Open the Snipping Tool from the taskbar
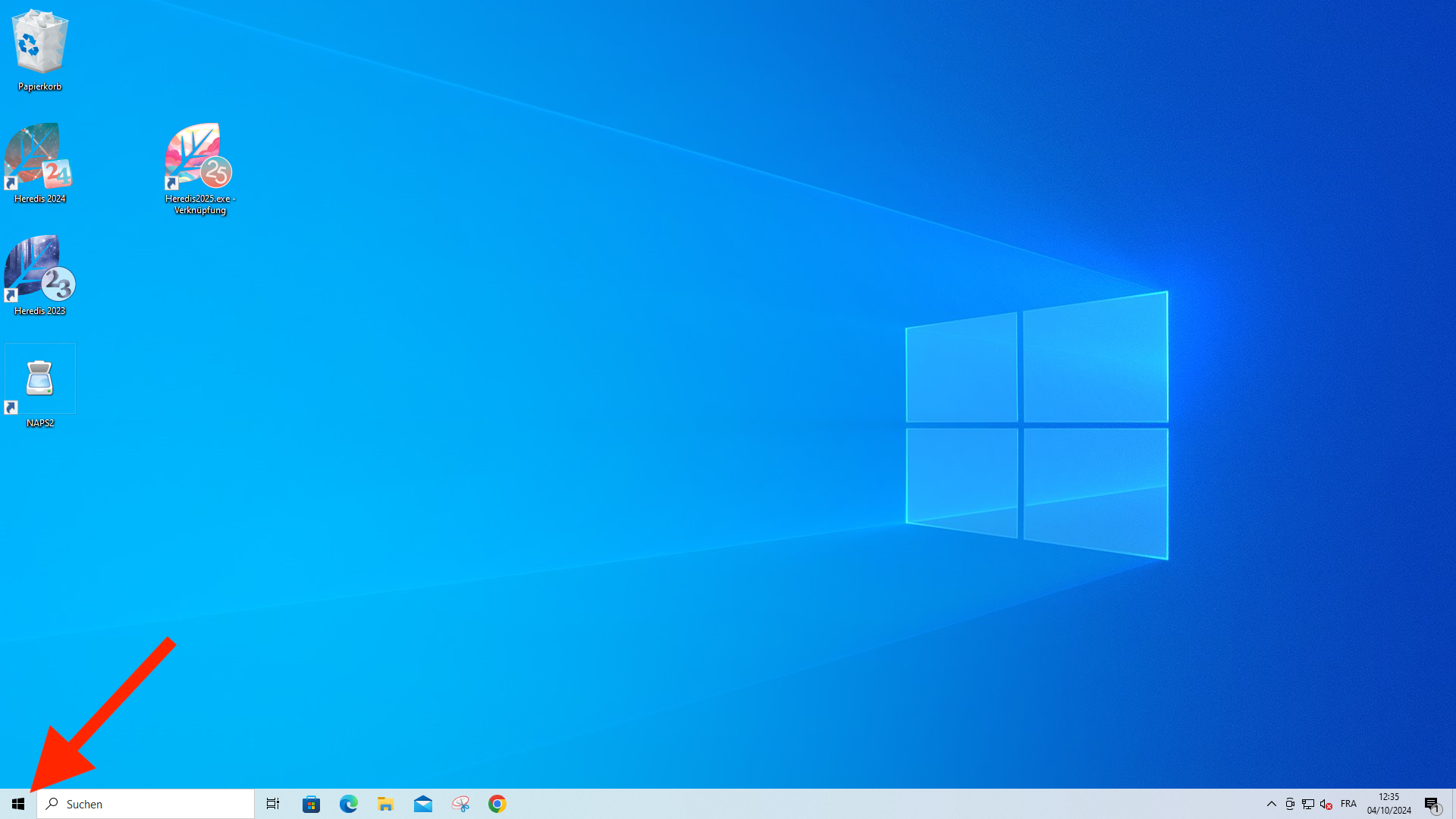The image size is (1456, 819). (x=460, y=804)
